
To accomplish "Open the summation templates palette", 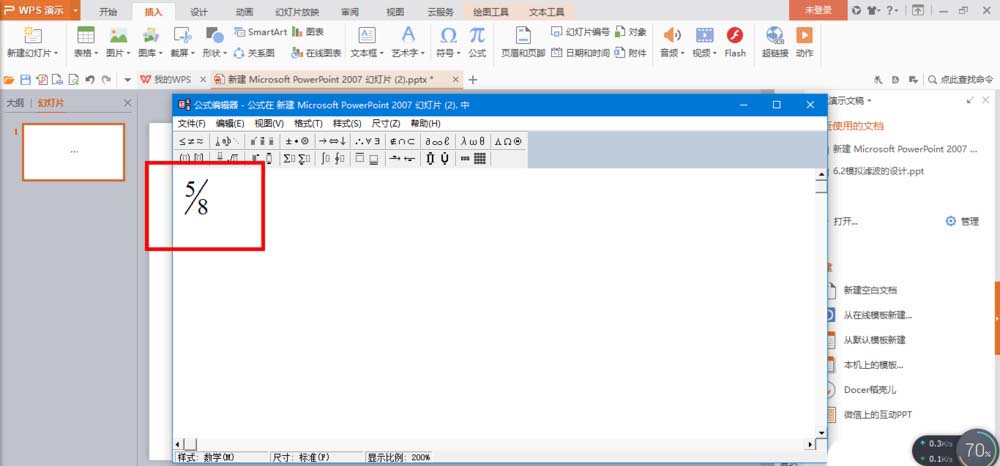I will (298, 158).
